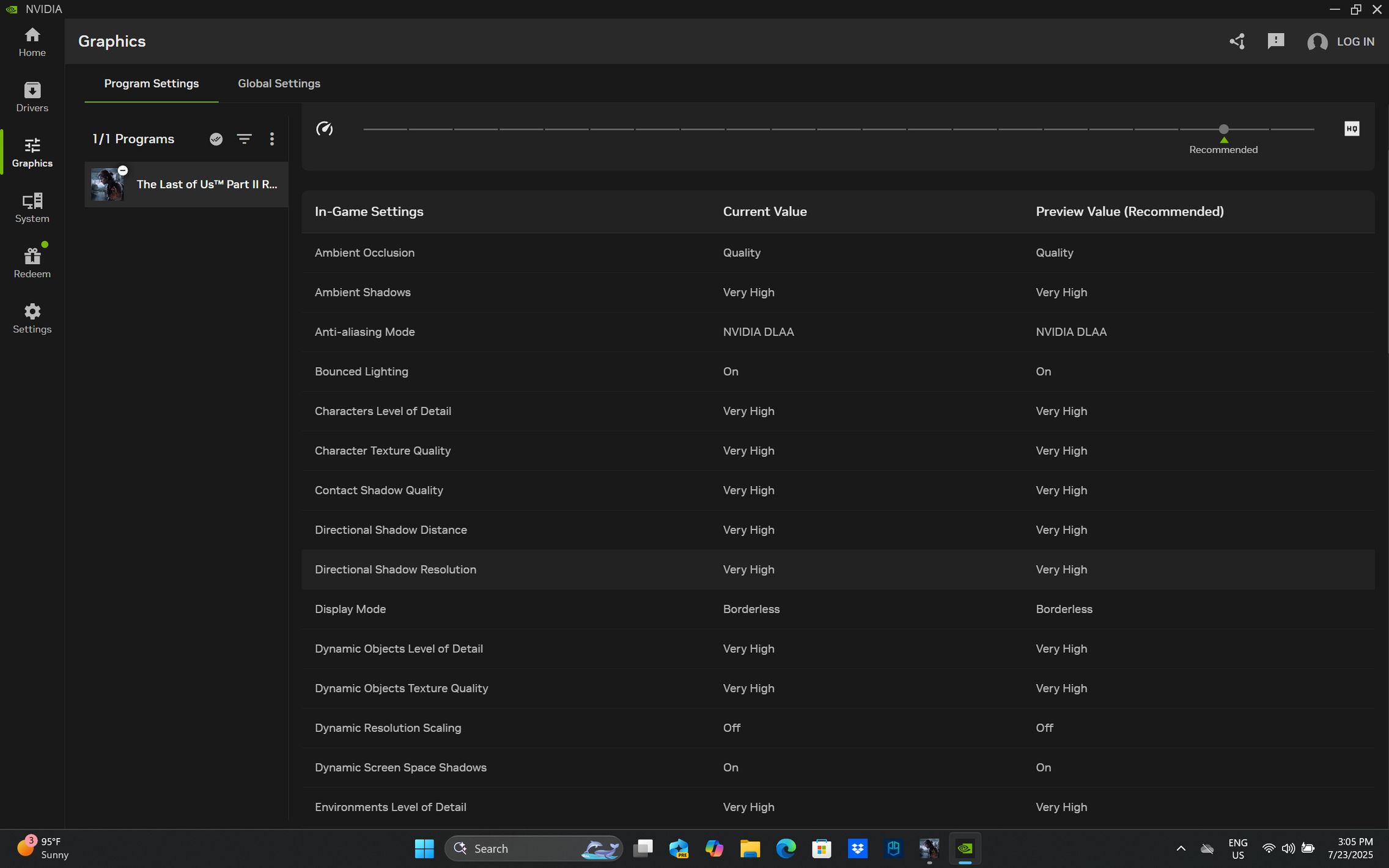This screenshot has width=1389, height=868.
Task: Switch to the Program Settings tab
Action: point(151,84)
